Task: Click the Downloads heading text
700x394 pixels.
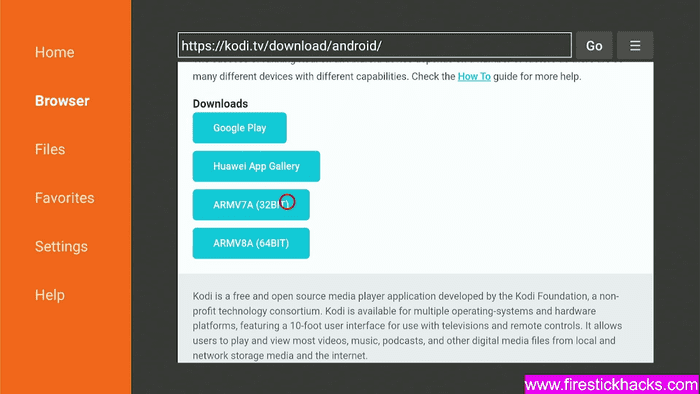Action: click(220, 104)
